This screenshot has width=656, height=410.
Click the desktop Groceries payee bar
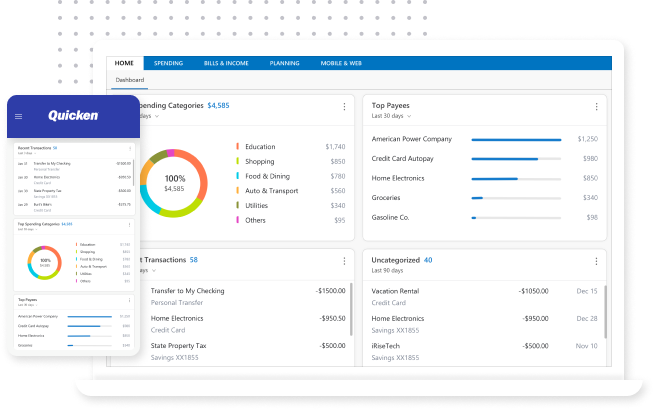coord(516,198)
